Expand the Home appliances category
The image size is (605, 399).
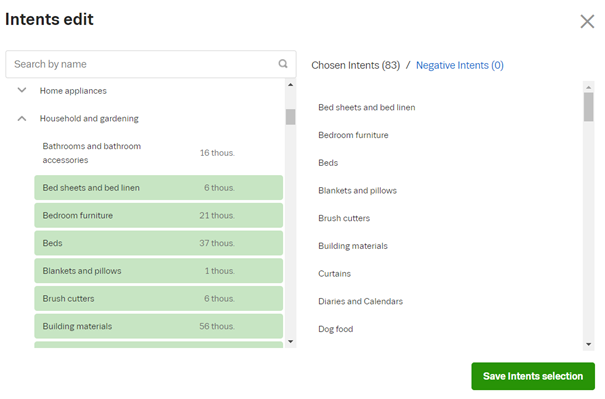pos(22,90)
